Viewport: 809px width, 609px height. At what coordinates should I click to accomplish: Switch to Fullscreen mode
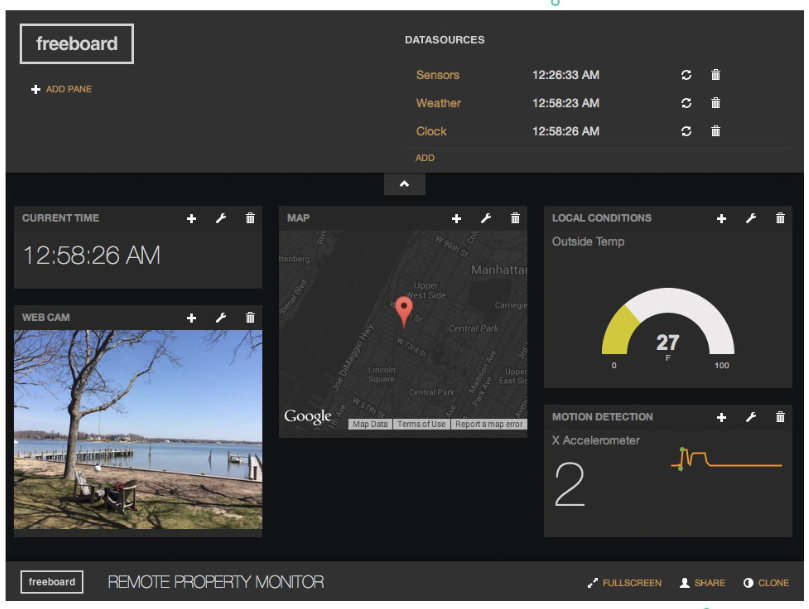(624, 583)
